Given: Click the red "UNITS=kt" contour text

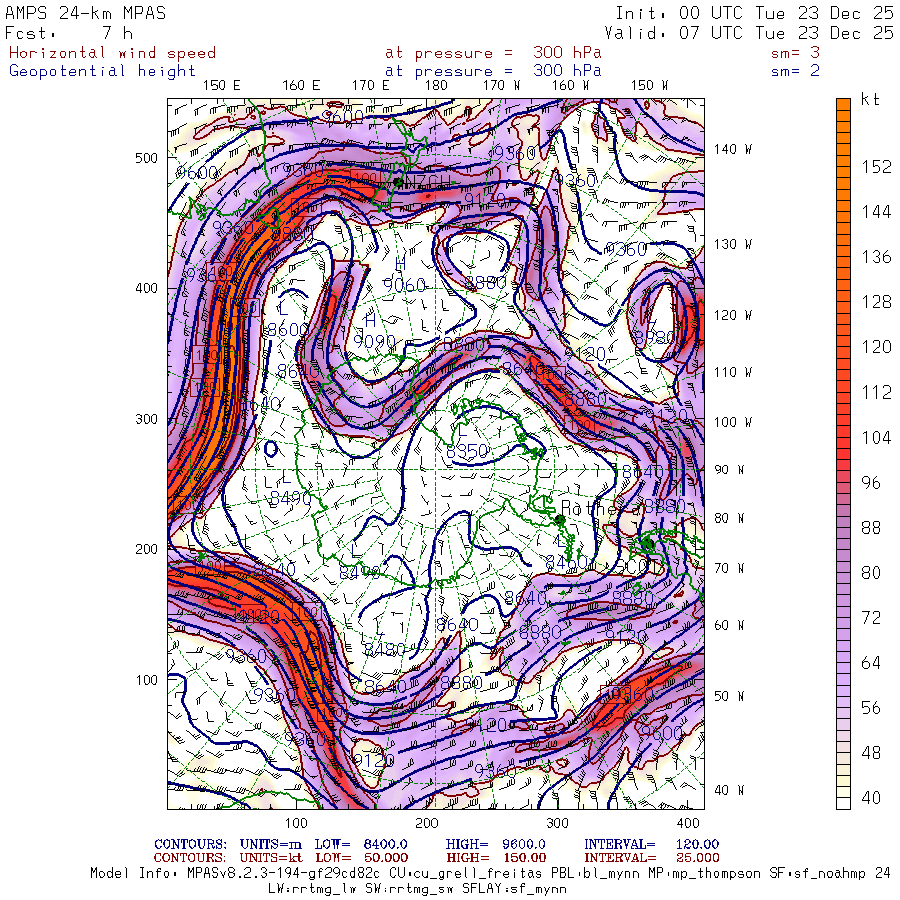Looking at the screenshot, I should (271, 858).
